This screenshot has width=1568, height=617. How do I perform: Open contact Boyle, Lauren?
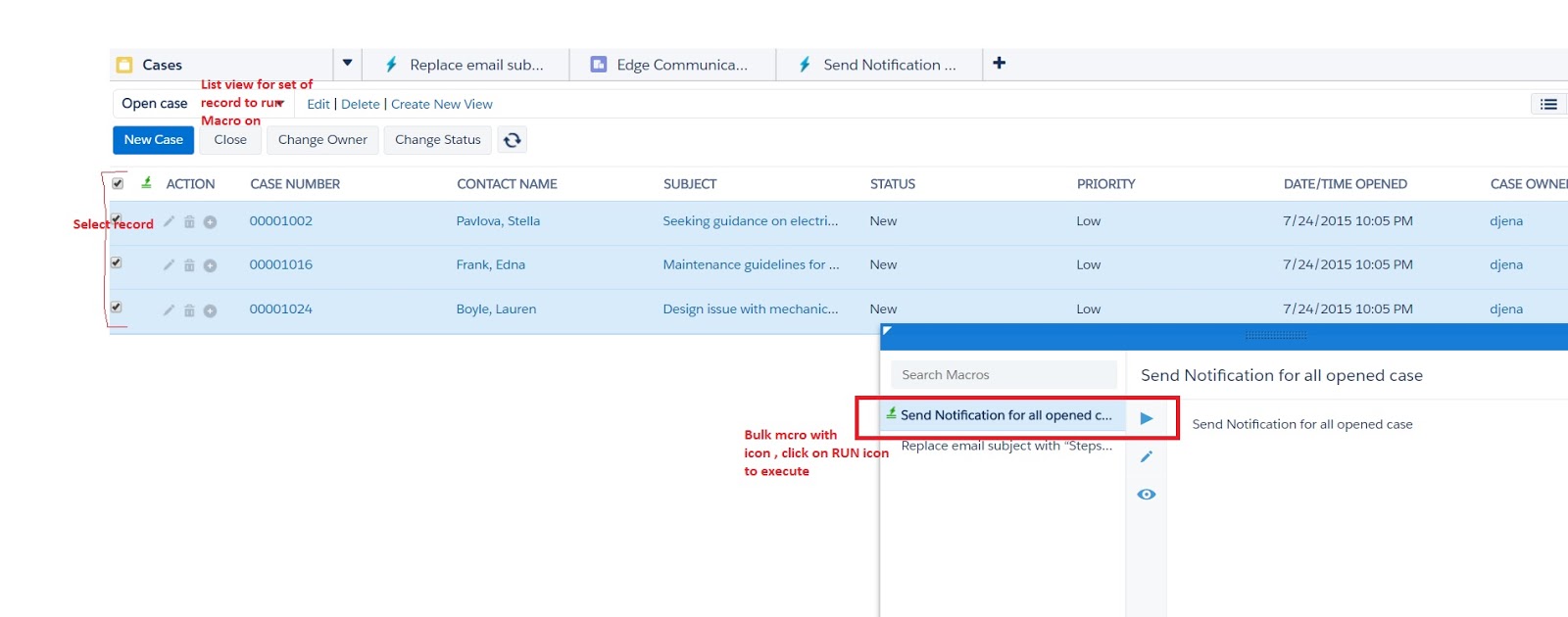496,309
